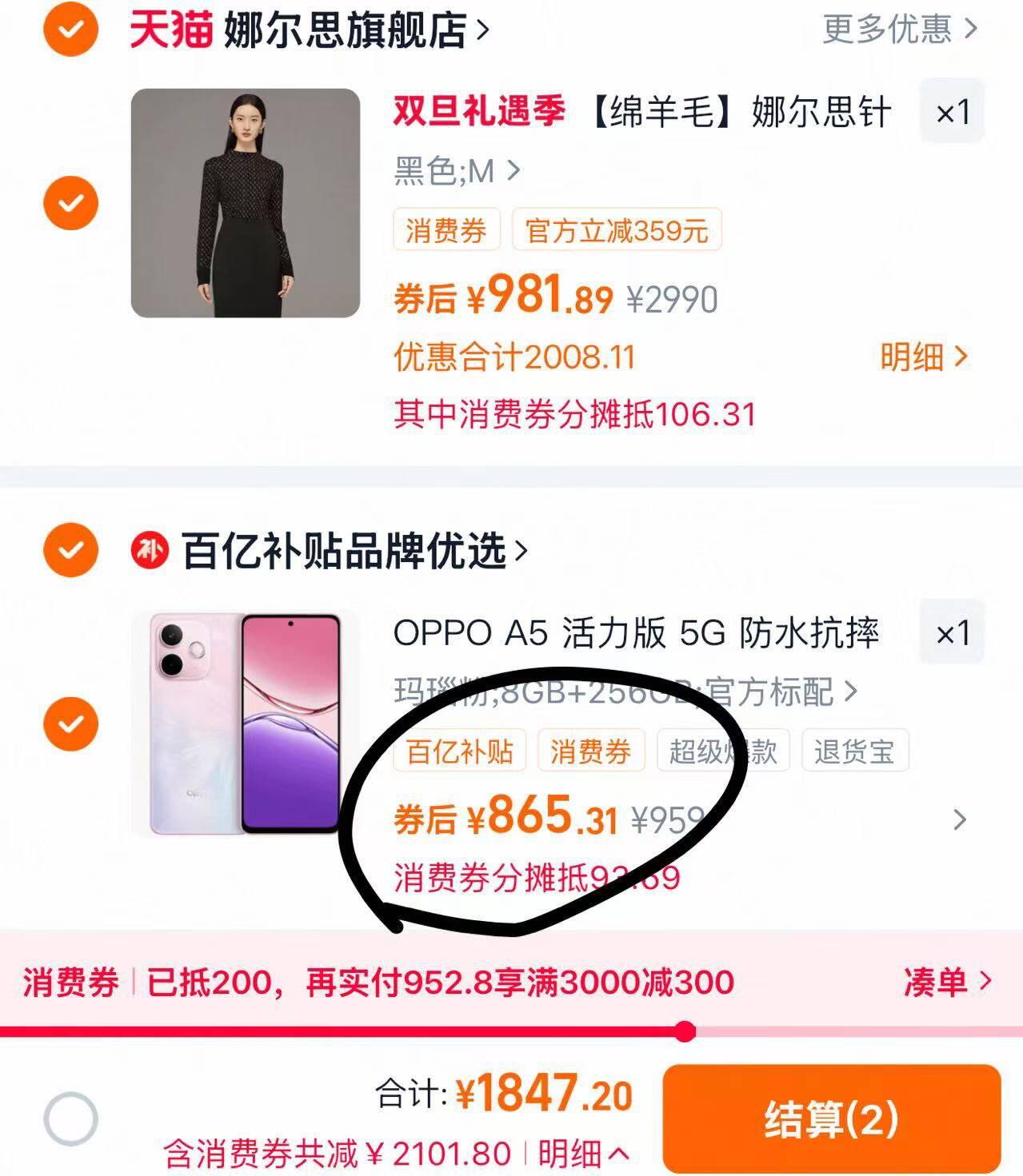Click the red 补 subsidy badge icon

click(x=150, y=551)
